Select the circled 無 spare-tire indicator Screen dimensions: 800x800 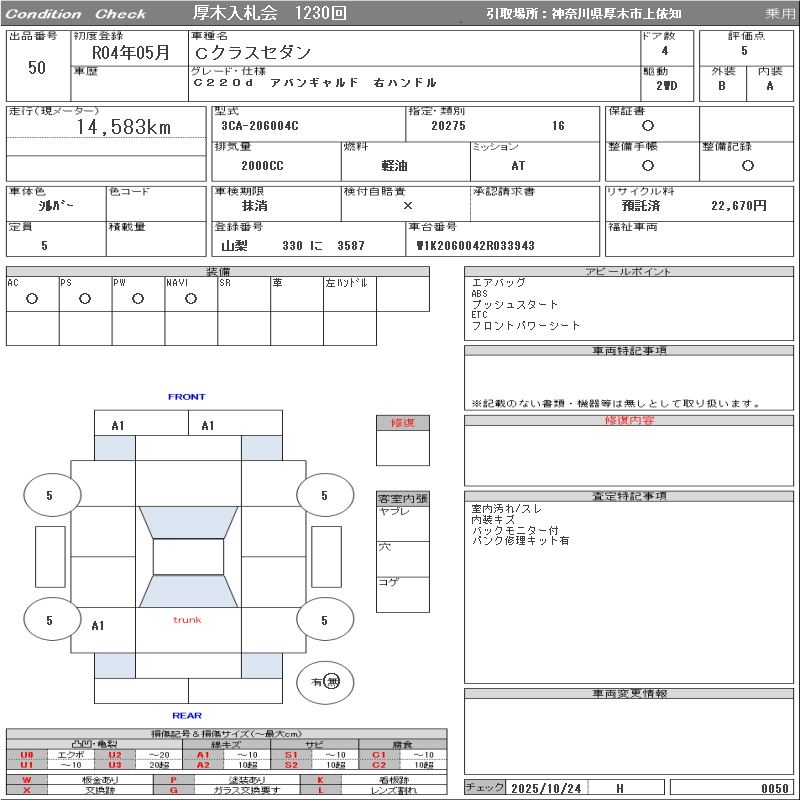point(332,682)
